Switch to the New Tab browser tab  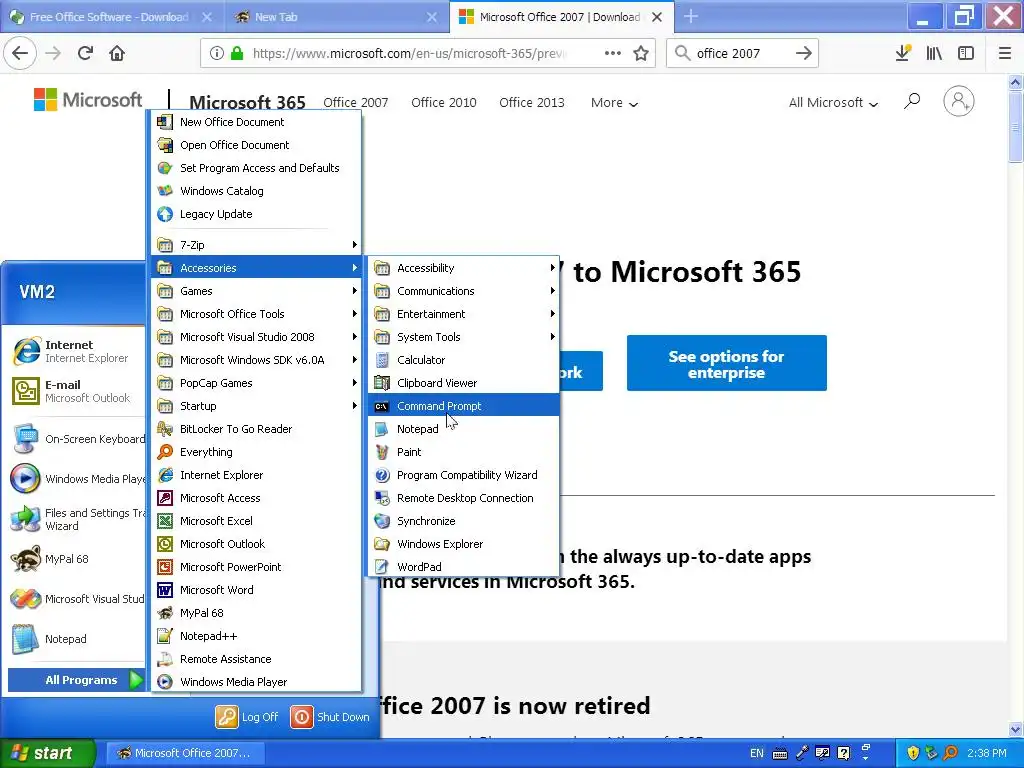pos(336,17)
